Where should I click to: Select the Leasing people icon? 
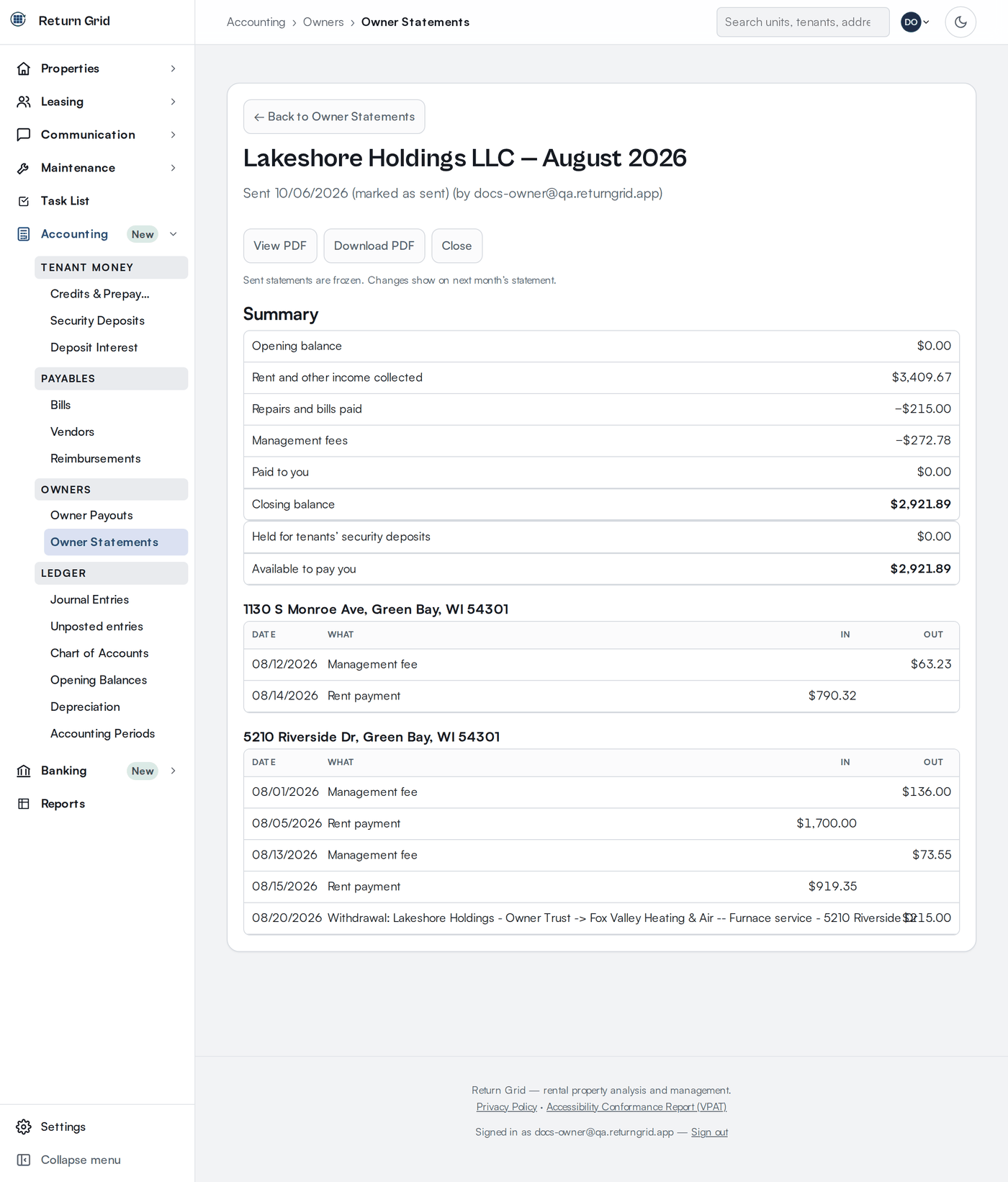click(24, 102)
